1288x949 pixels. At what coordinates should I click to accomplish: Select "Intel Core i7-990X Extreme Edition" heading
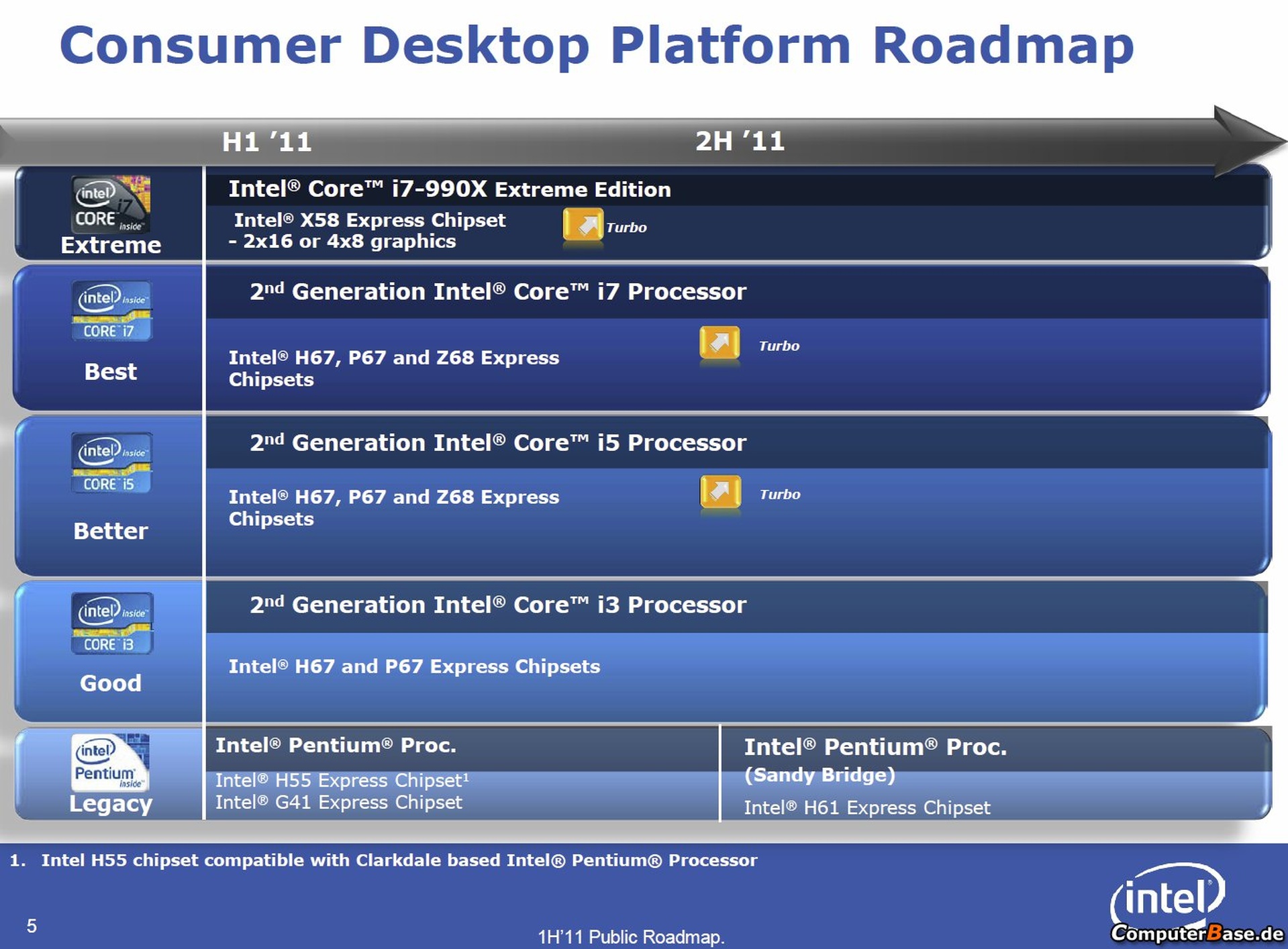pyautogui.click(x=450, y=189)
